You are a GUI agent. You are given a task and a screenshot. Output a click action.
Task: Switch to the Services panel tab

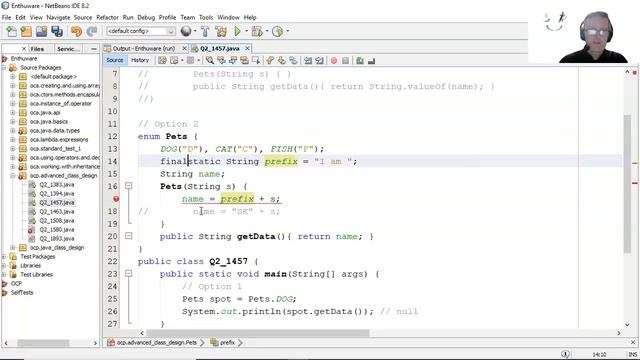(x=68, y=49)
